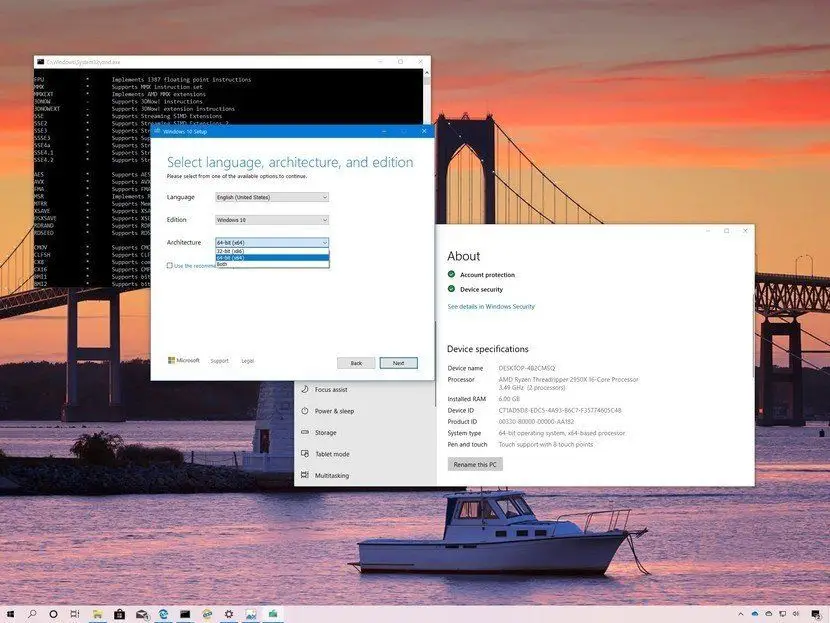Click Command Prompt scroll up arrow

point(427,73)
